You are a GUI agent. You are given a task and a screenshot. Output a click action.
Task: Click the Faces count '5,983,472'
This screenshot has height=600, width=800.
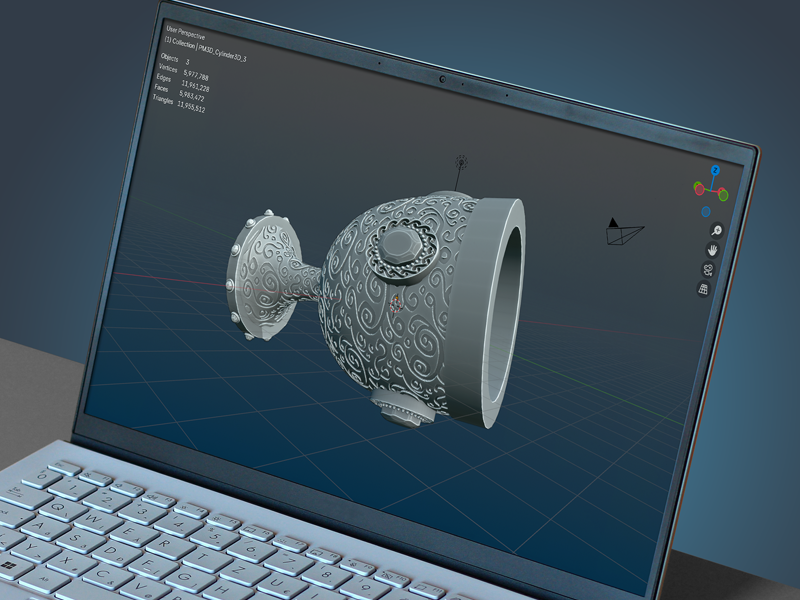pyautogui.click(x=192, y=96)
